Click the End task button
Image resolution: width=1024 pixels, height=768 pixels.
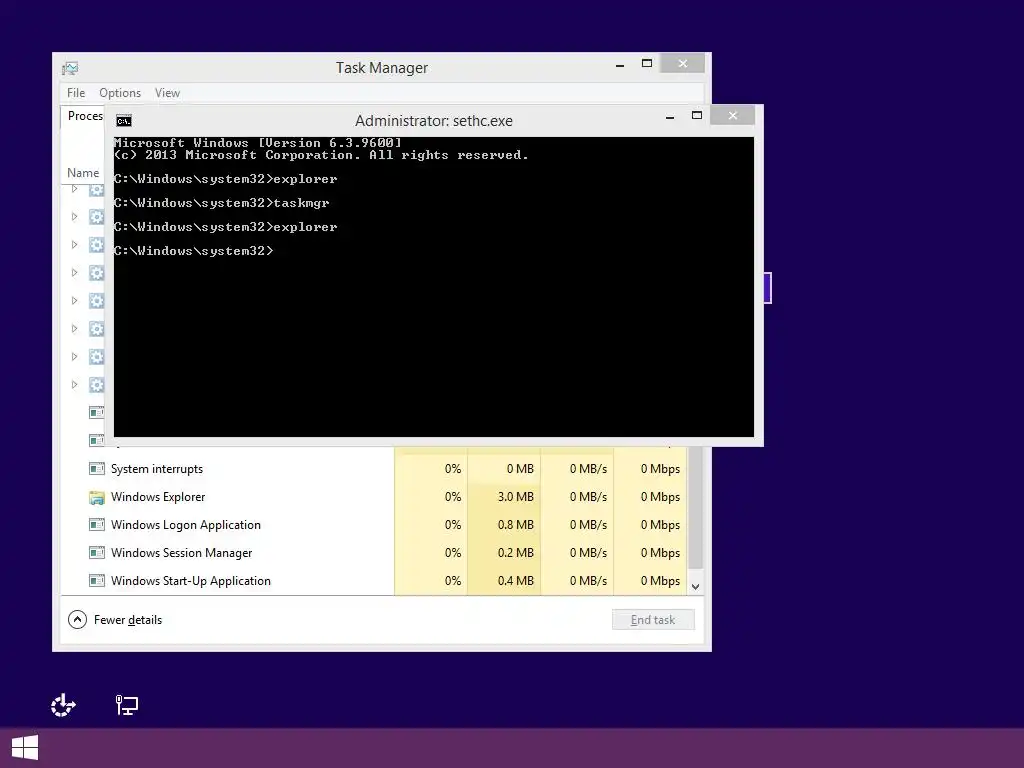point(653,620)
